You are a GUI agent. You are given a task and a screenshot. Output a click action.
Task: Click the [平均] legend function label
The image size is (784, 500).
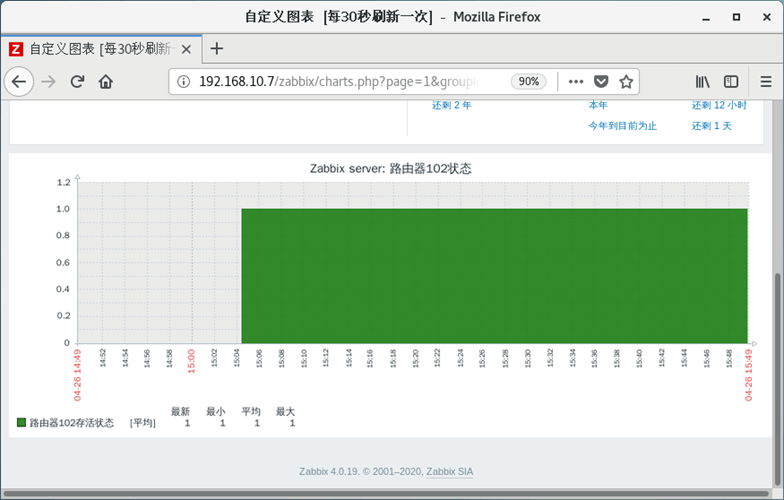143,423
